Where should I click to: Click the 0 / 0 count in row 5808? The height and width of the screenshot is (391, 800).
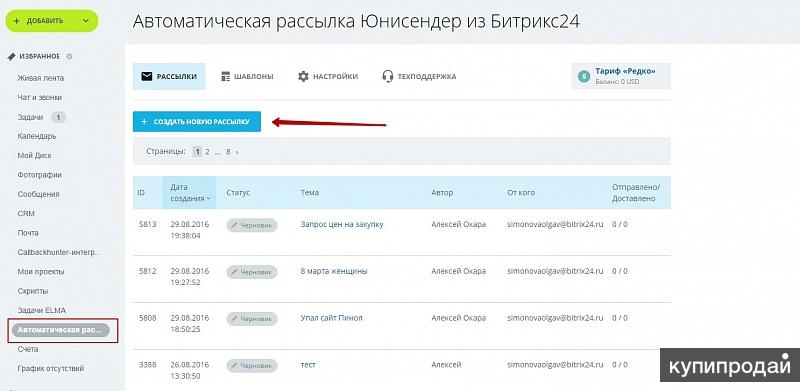tap(620, 318)
